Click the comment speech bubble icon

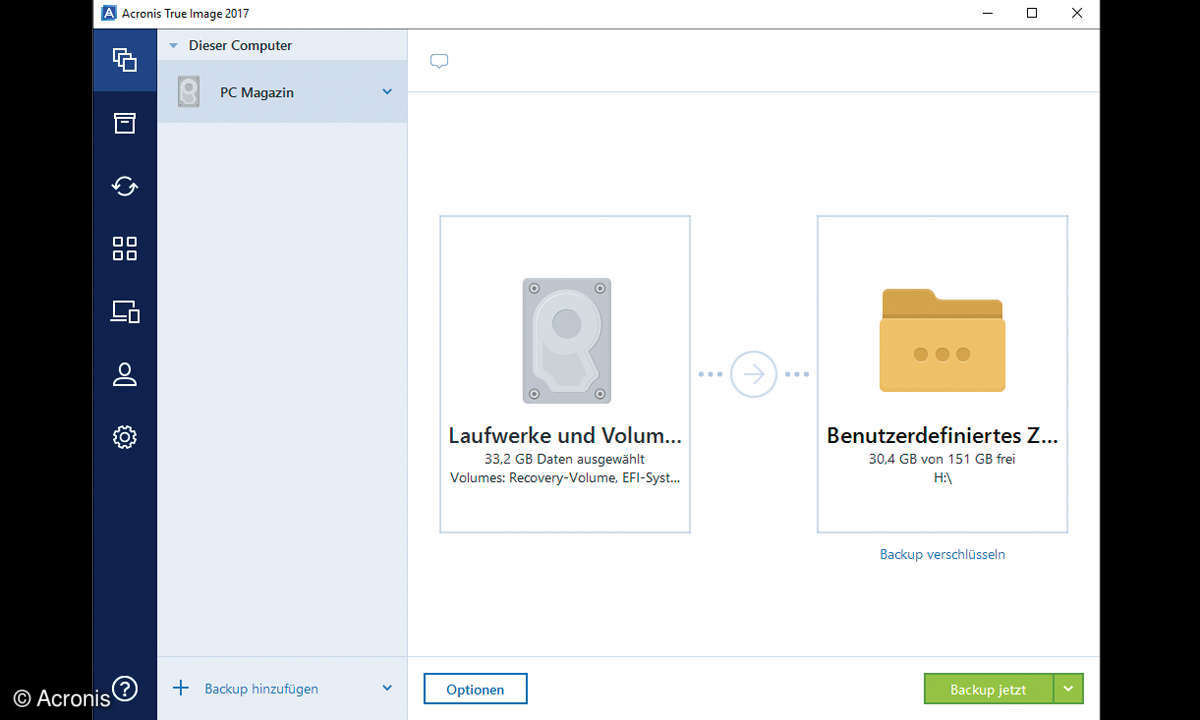[x=439, y=61]
